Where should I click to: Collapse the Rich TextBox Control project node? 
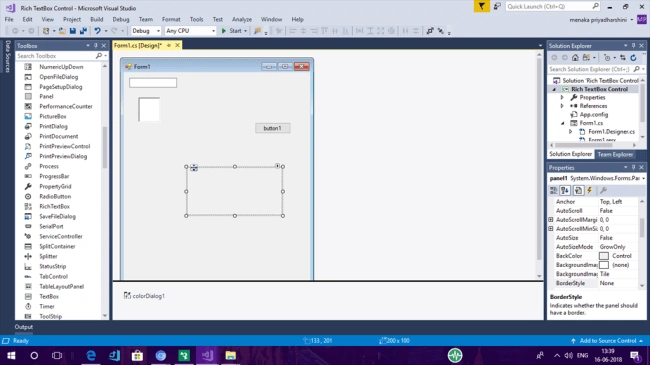[554, 89]
